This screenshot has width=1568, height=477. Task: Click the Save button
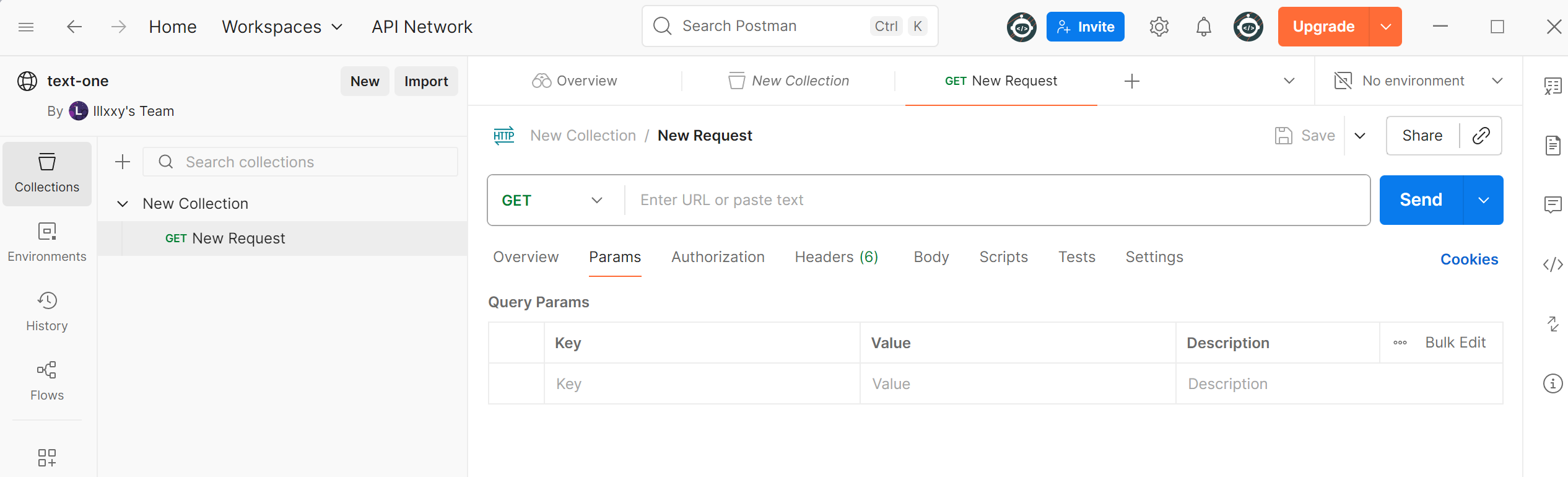1305,136
